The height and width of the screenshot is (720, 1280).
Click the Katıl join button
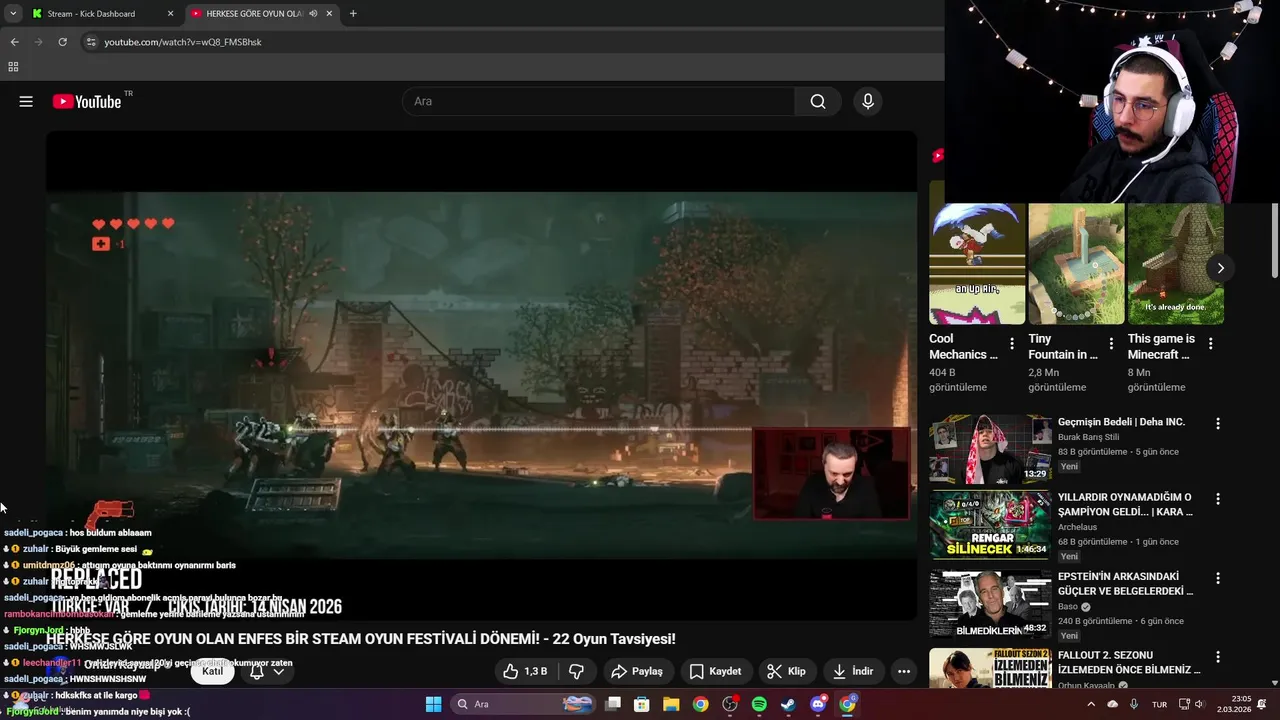(212, 671)
